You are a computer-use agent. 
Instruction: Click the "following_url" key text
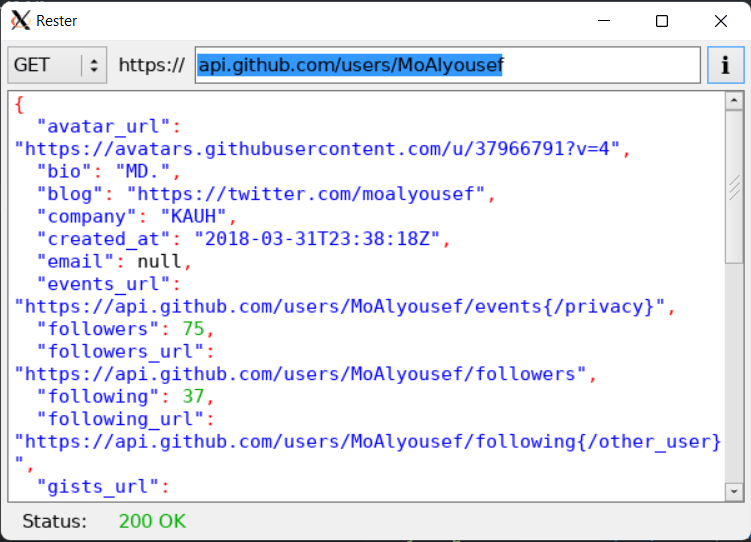(x=120, y=419)
